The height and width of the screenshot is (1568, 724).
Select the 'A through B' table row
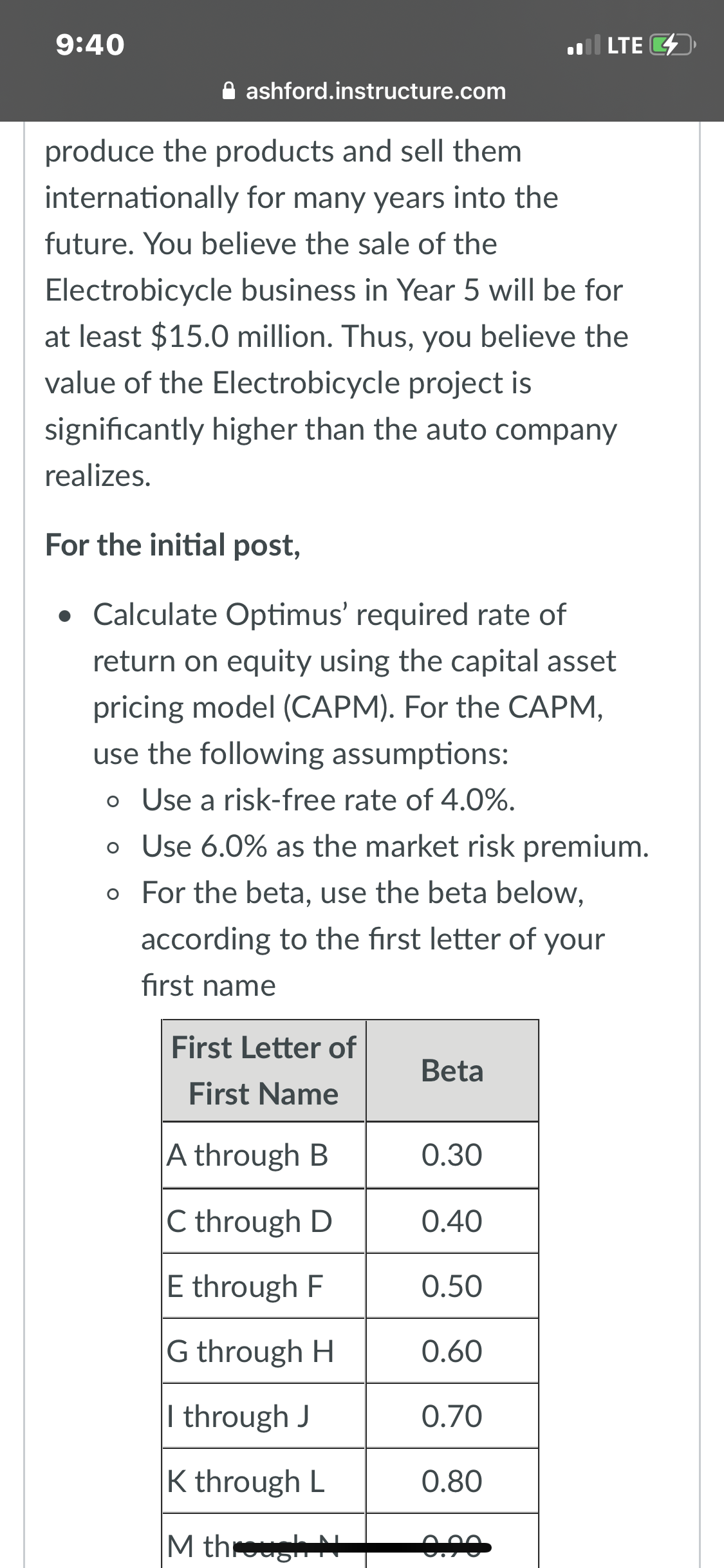[350, 1155]
